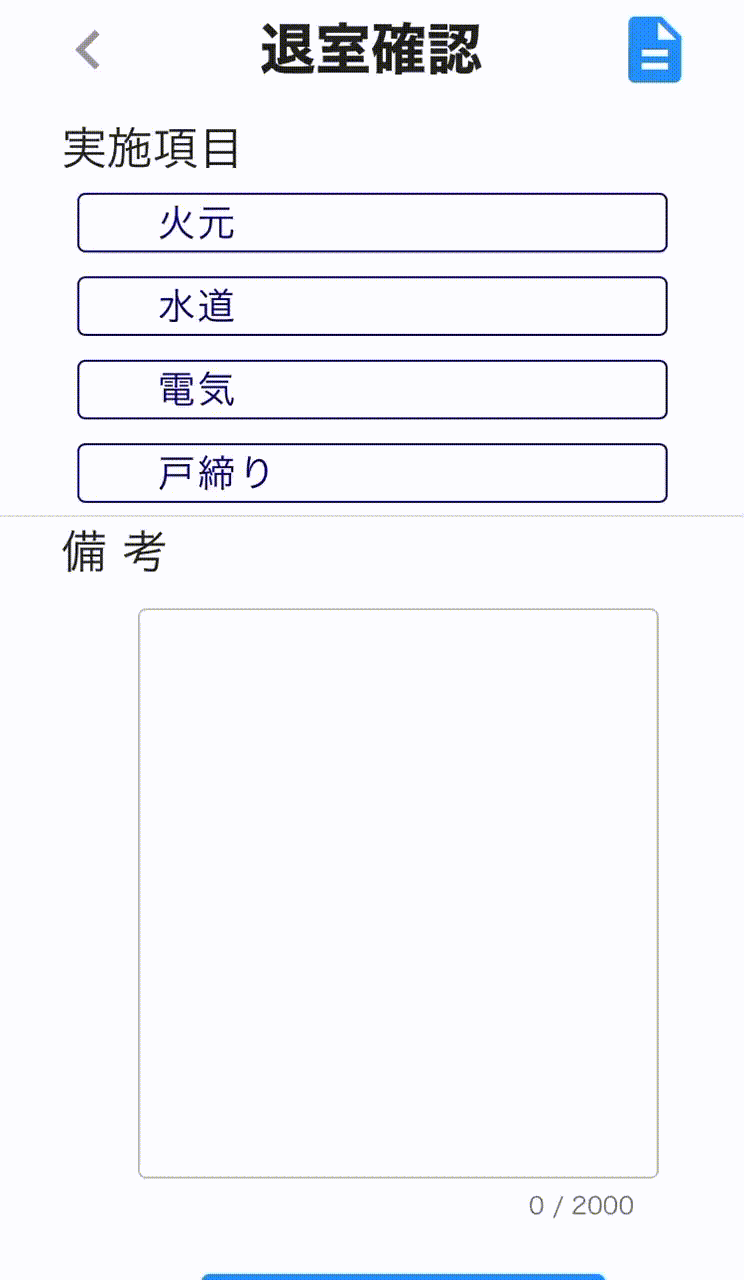Image resolution: width=744 pixels, height=1280 pixels.
Task: Tap the 実施項目 section heading
Action: click(152, 149)
